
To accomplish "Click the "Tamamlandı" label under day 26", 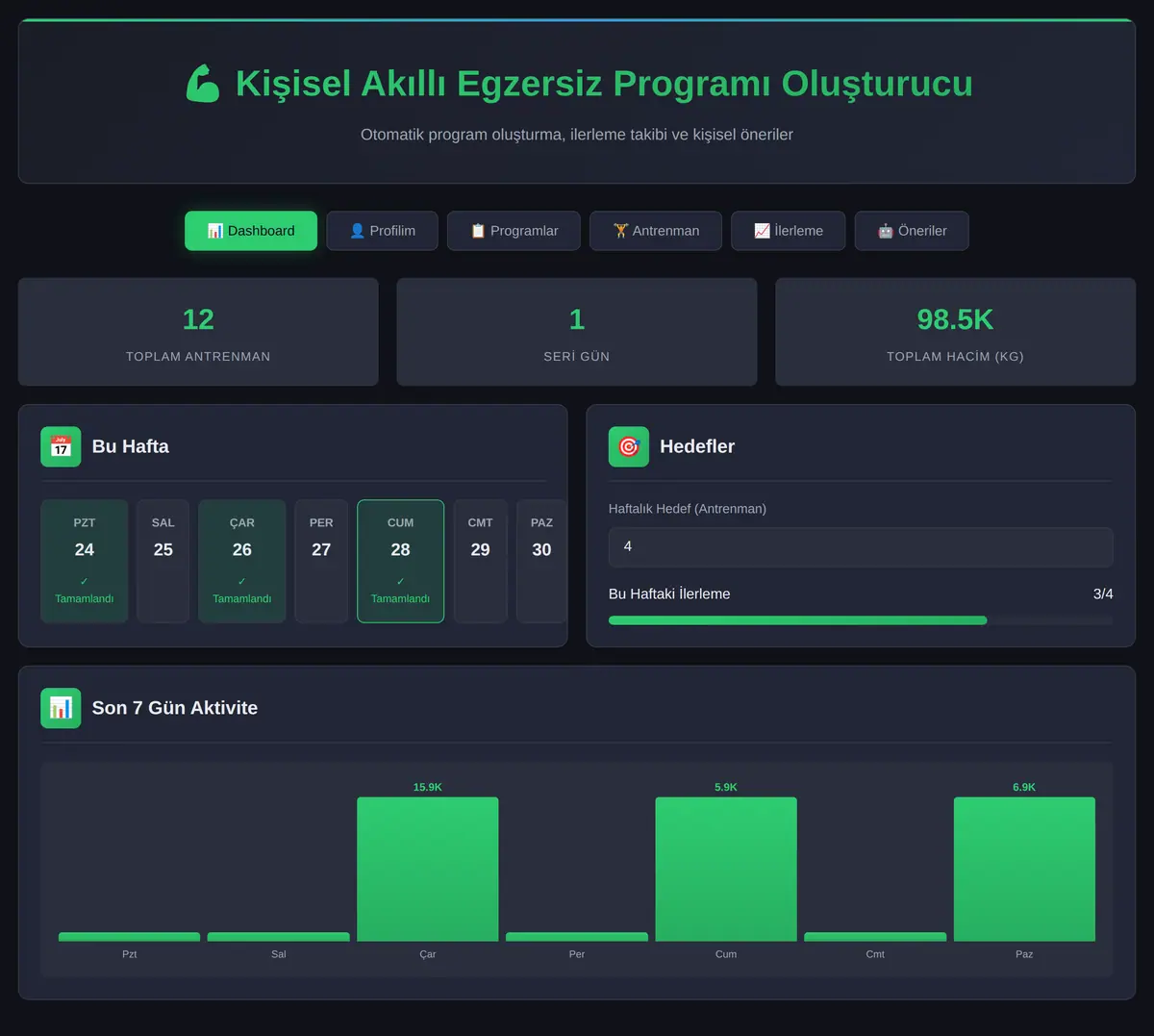I will [242, 598].
